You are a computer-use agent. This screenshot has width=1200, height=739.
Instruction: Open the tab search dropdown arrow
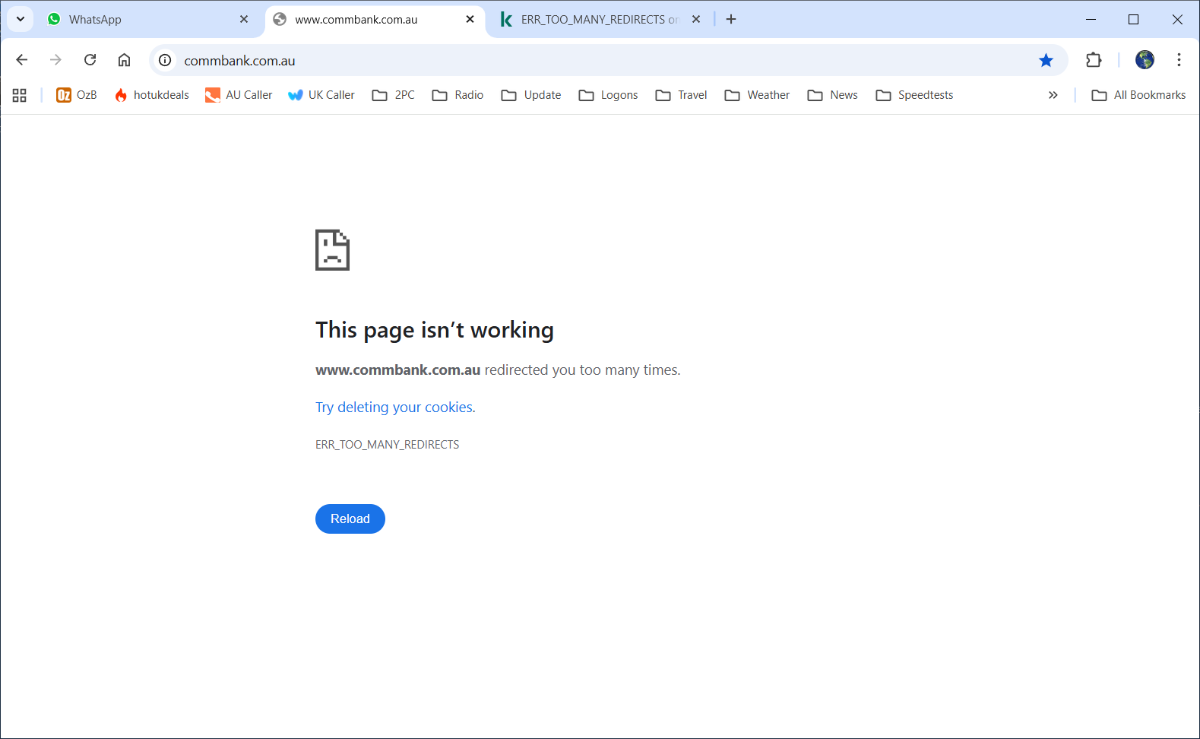click(x=20, y=19)
